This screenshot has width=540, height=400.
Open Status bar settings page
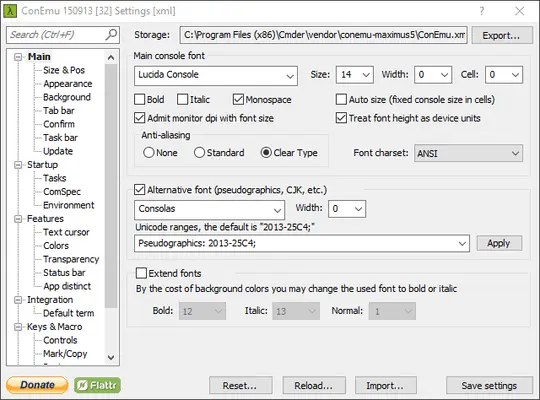64,273
